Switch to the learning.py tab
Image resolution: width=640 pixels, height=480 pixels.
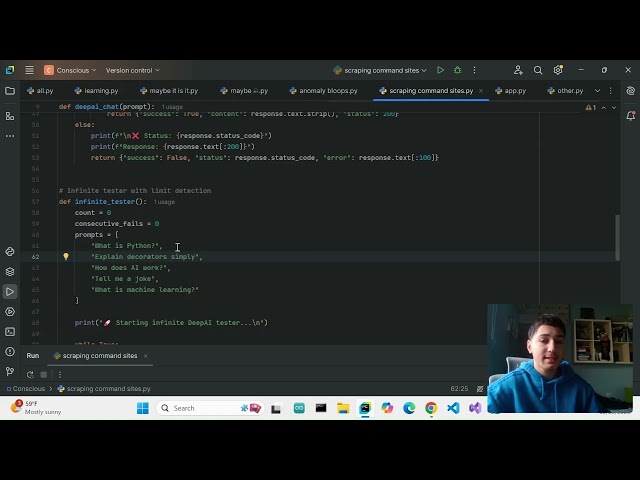tap(96, 91)
